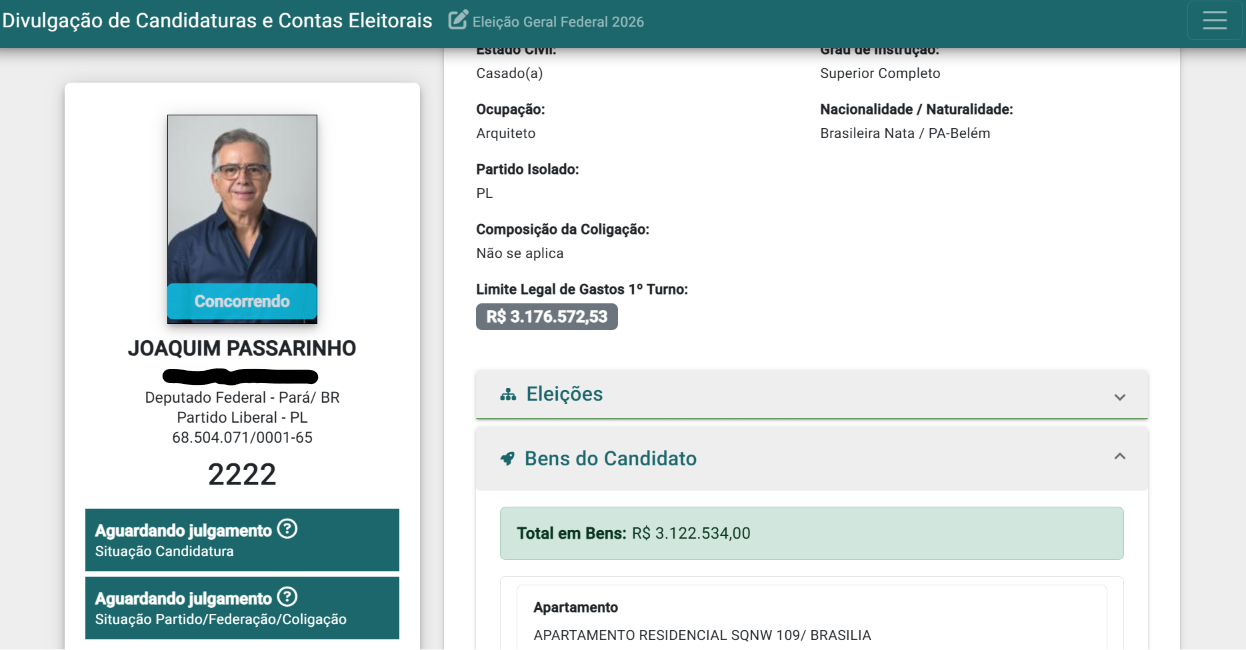Click Divulgação de Candidaturas e Contas Eleitorais title
This screenshot has height=650, width=1246.
point(217,20)
